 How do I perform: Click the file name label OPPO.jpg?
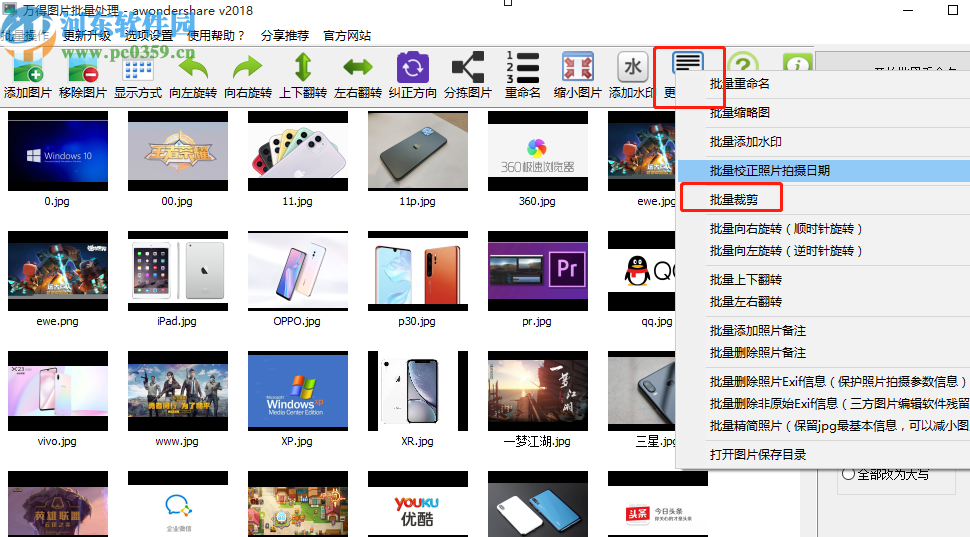click(297, 321)
